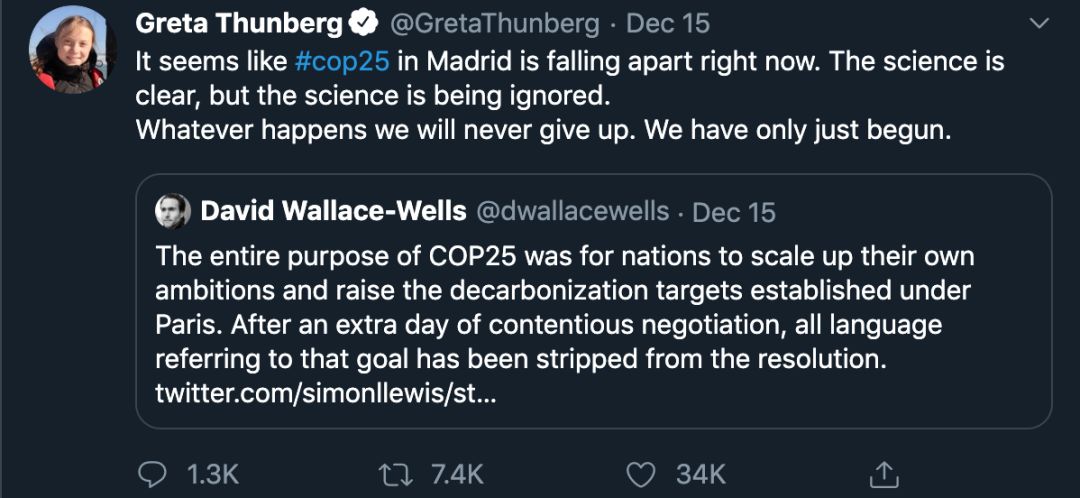1080x498 pixels.
Task: Click the @dwallacewells handle
Action: [x=572, y=211]
